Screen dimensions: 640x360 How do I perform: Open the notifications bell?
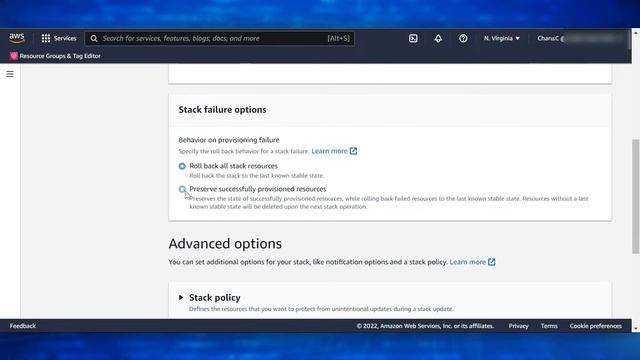click(x=438, y=38)
